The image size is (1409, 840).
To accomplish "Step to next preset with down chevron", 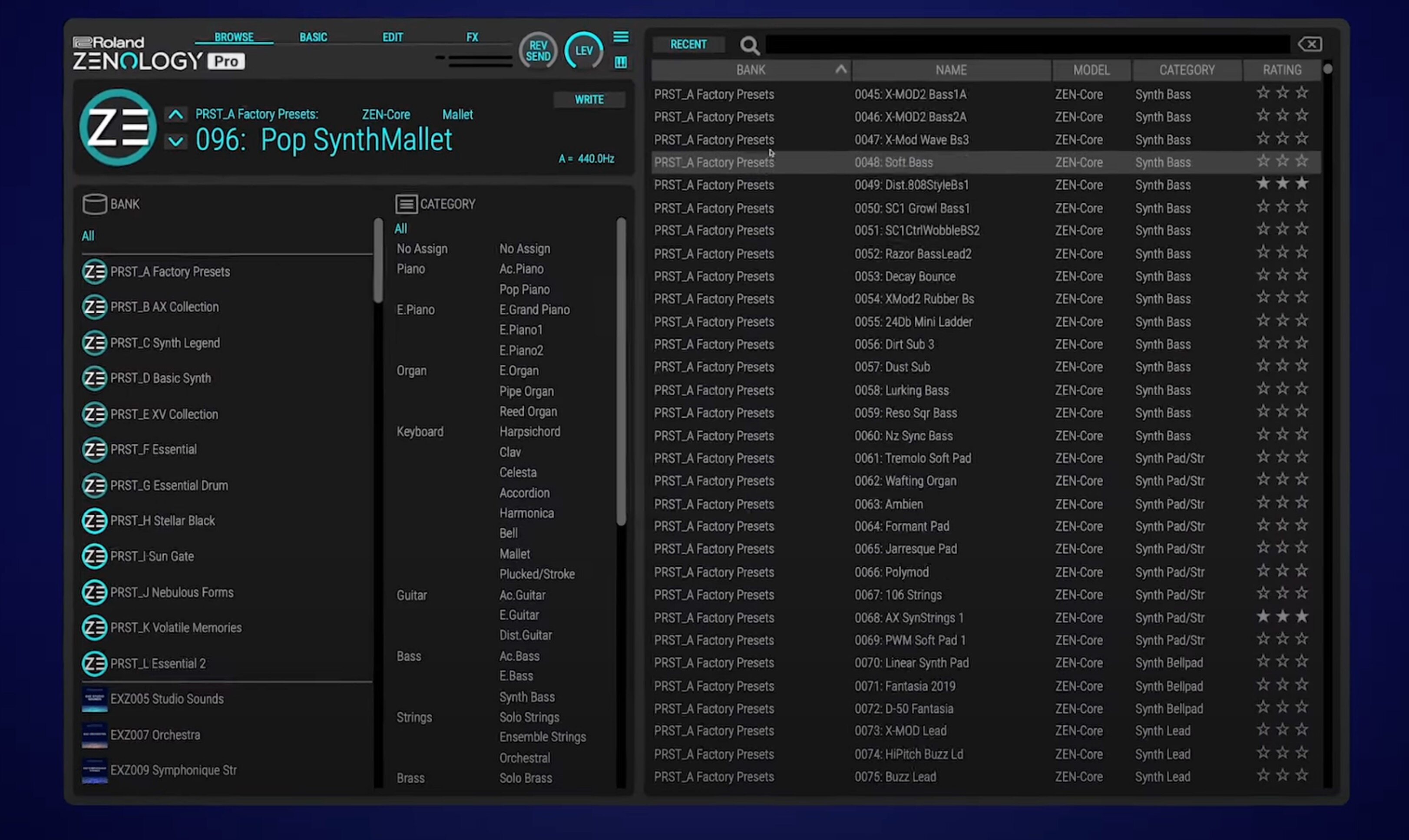I will (x=176, y=142).
